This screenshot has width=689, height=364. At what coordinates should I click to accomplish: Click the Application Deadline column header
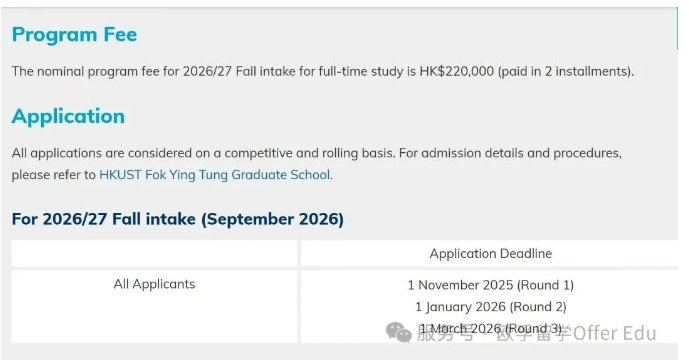[491, 254]
